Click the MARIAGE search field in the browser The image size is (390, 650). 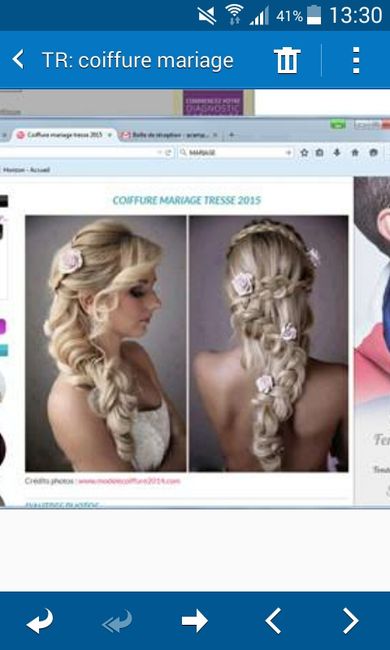coord(236,153)
